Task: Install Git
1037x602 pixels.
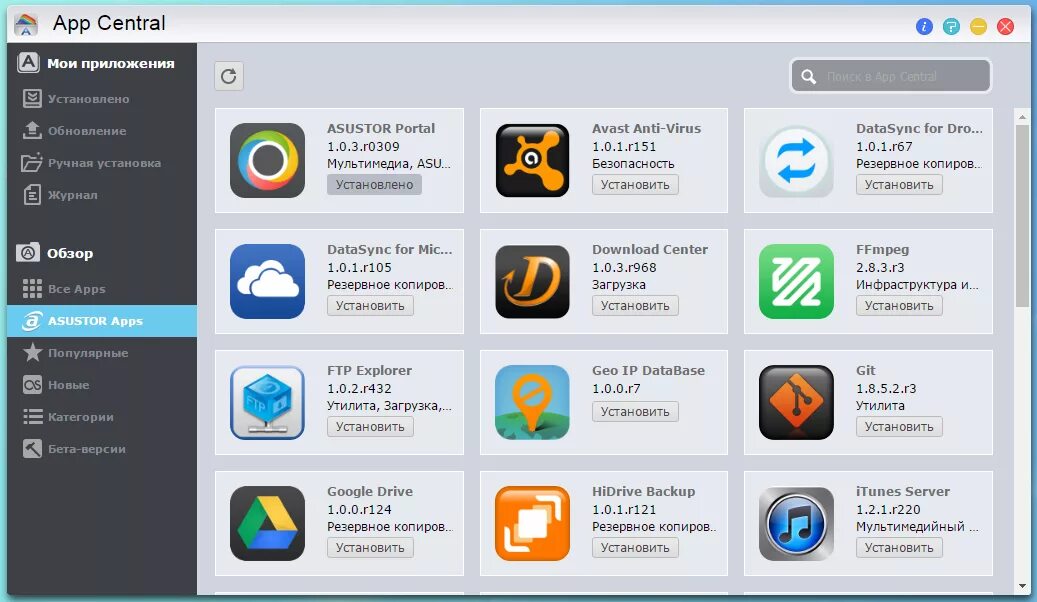Action: click(x=899, y=427)
